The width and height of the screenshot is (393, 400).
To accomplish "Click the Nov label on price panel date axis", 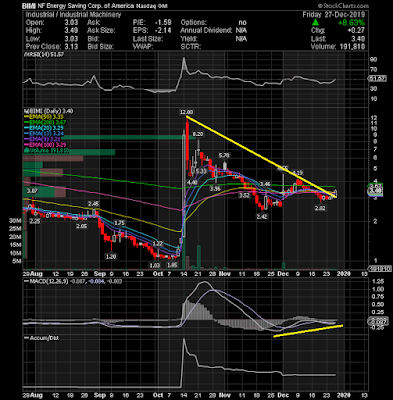I will click(225, 274).
